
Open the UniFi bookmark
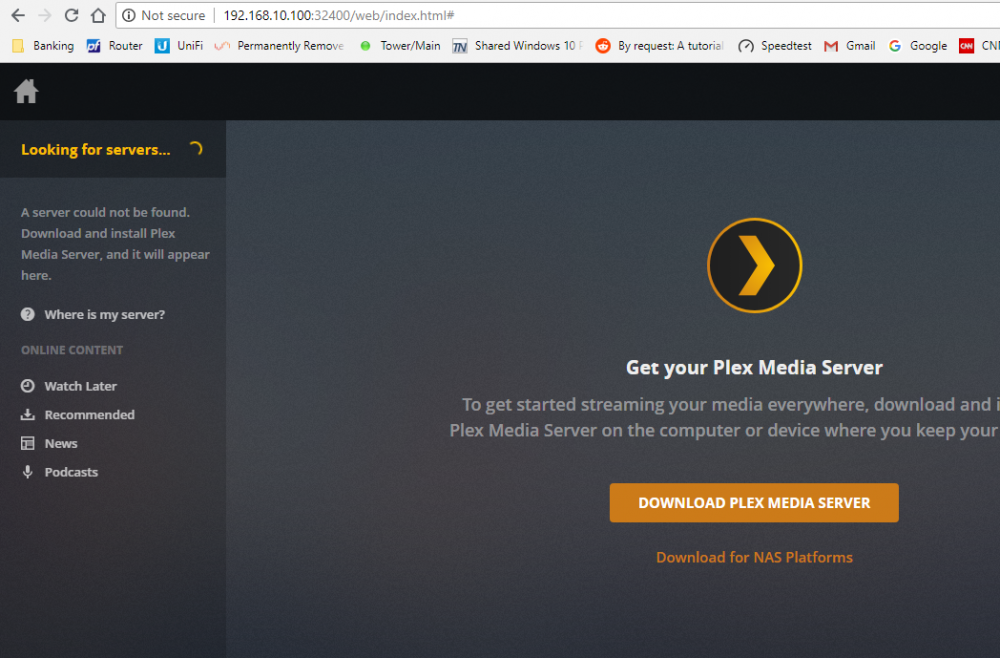point(179,46)
